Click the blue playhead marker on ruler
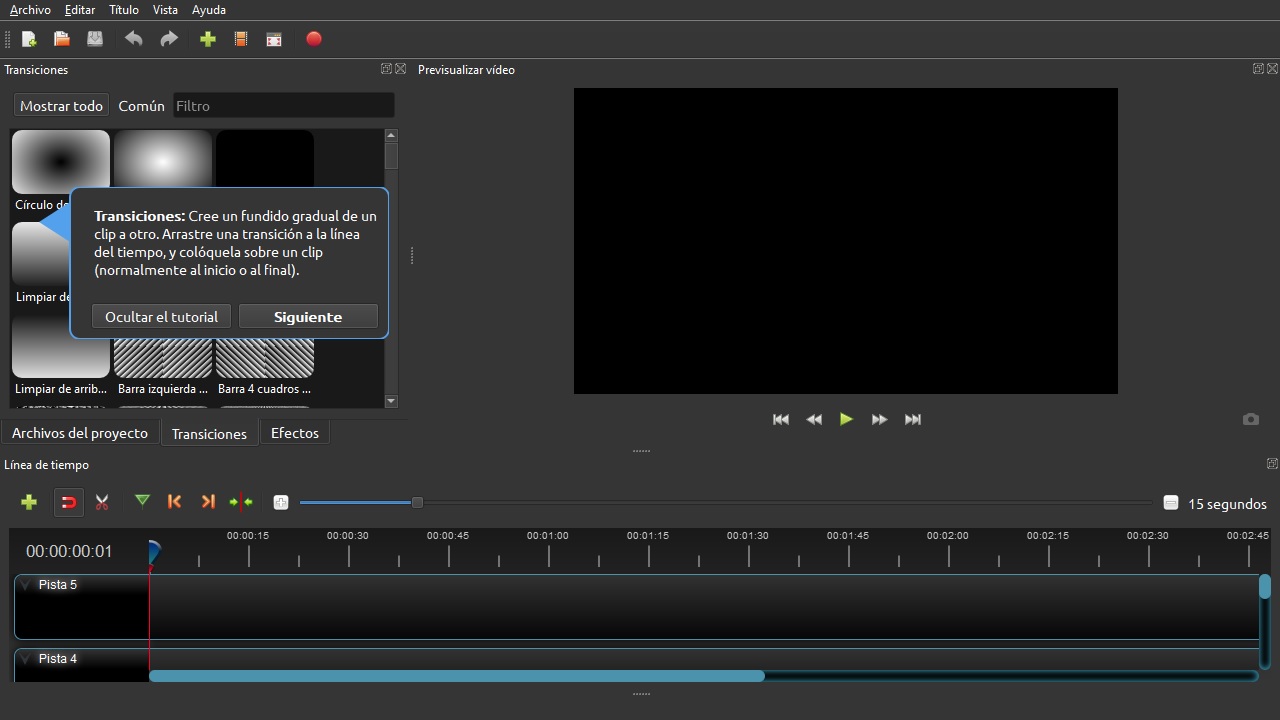The image size is (1280, 720). point(153,551)
